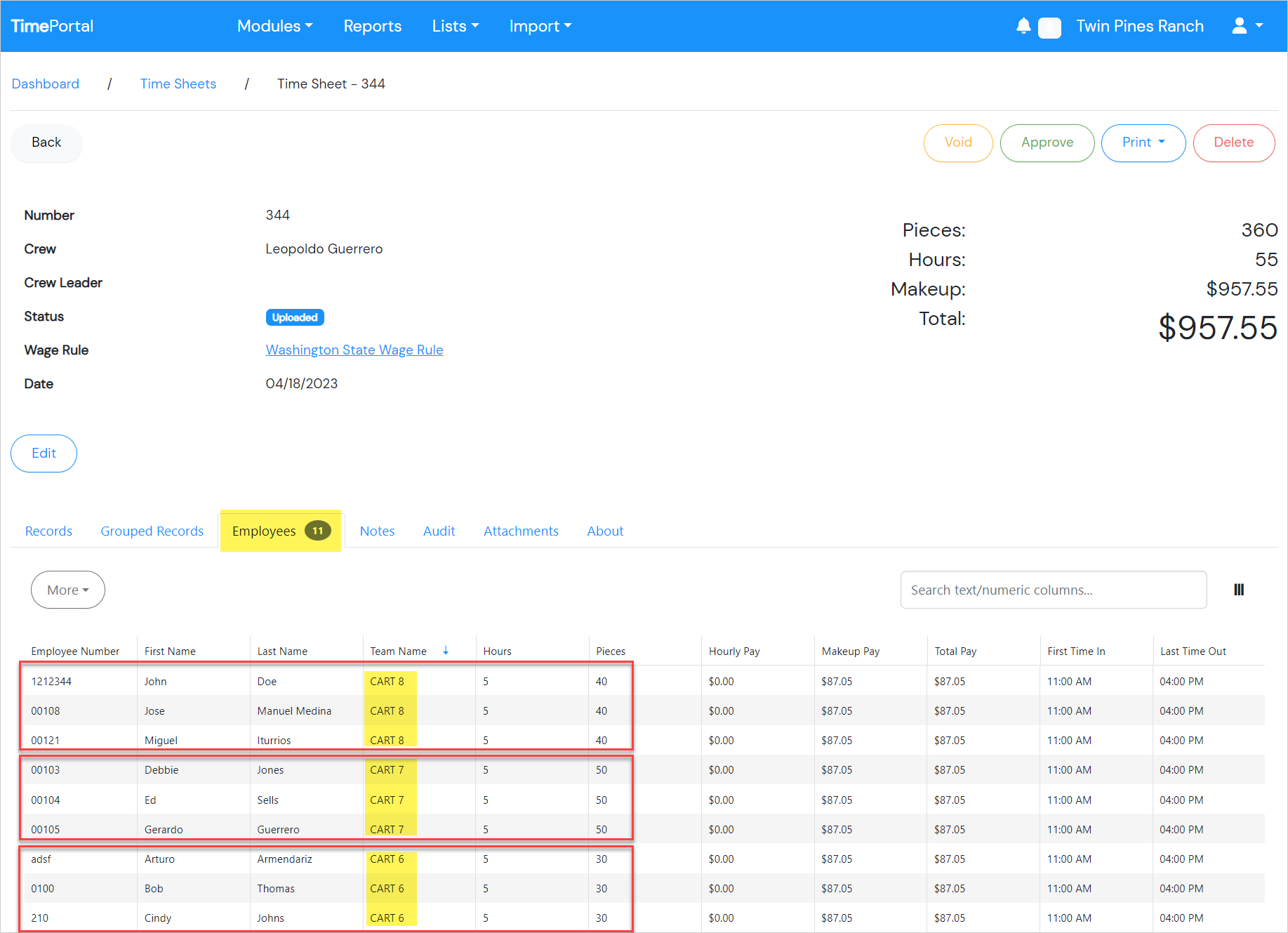Viewport: 1288px width, 933px height.
Task: Open the Audit tab
Action: (439, 531)
